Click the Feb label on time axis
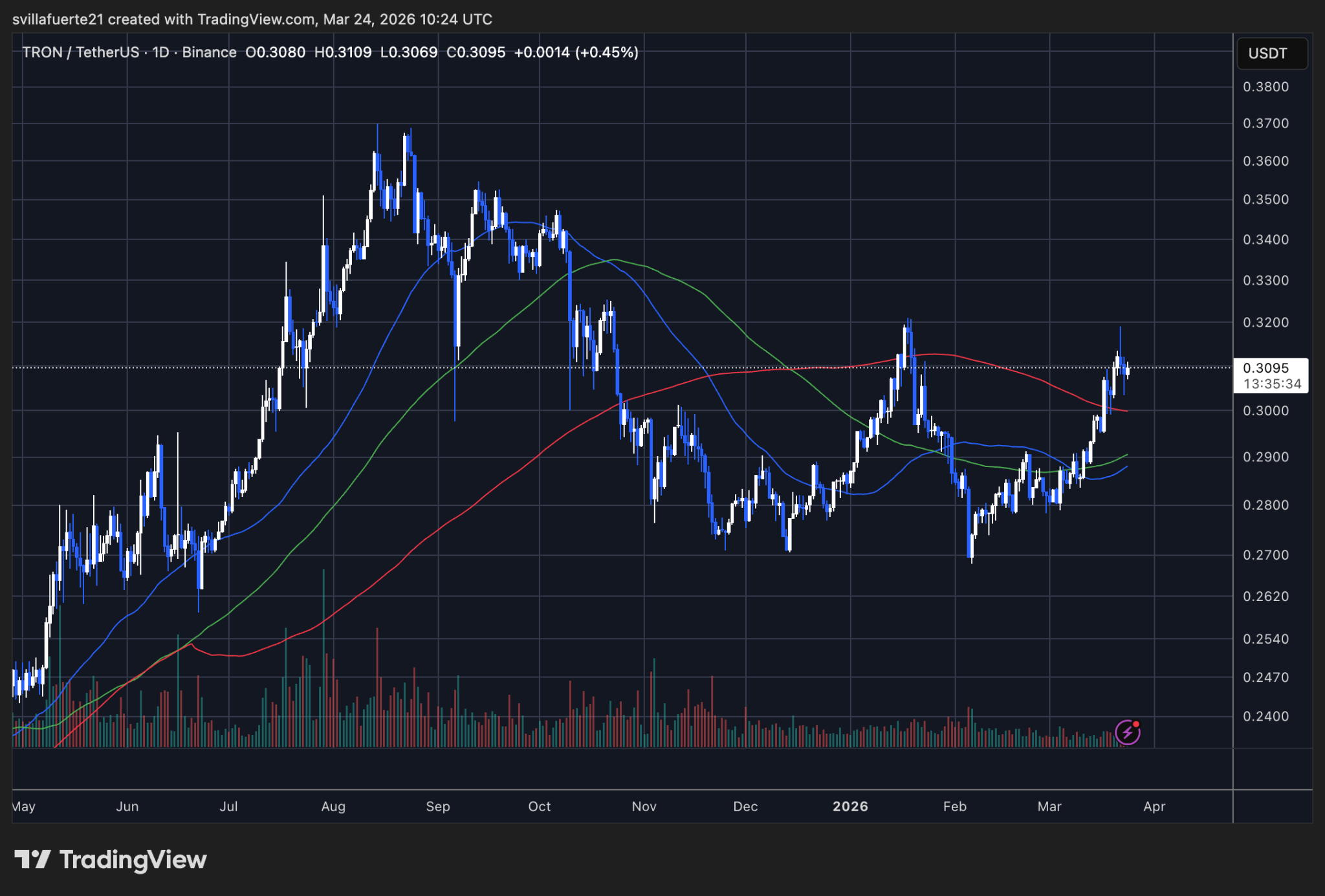The height and width of the screenshot is (896, 1325). [954, 806]
